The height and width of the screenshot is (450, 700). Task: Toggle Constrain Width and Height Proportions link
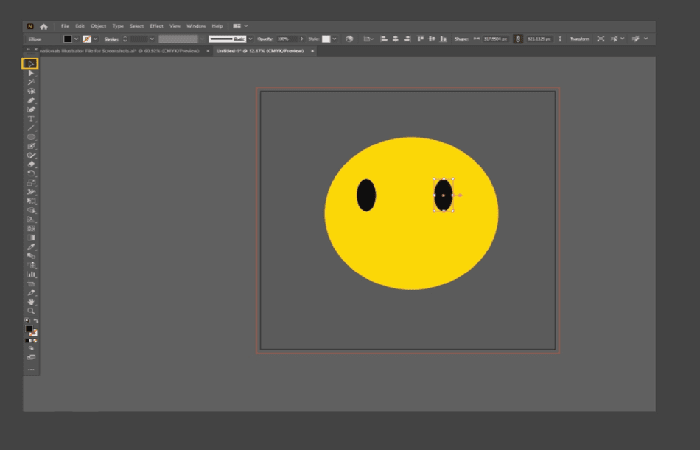click(x=518, y=39)
